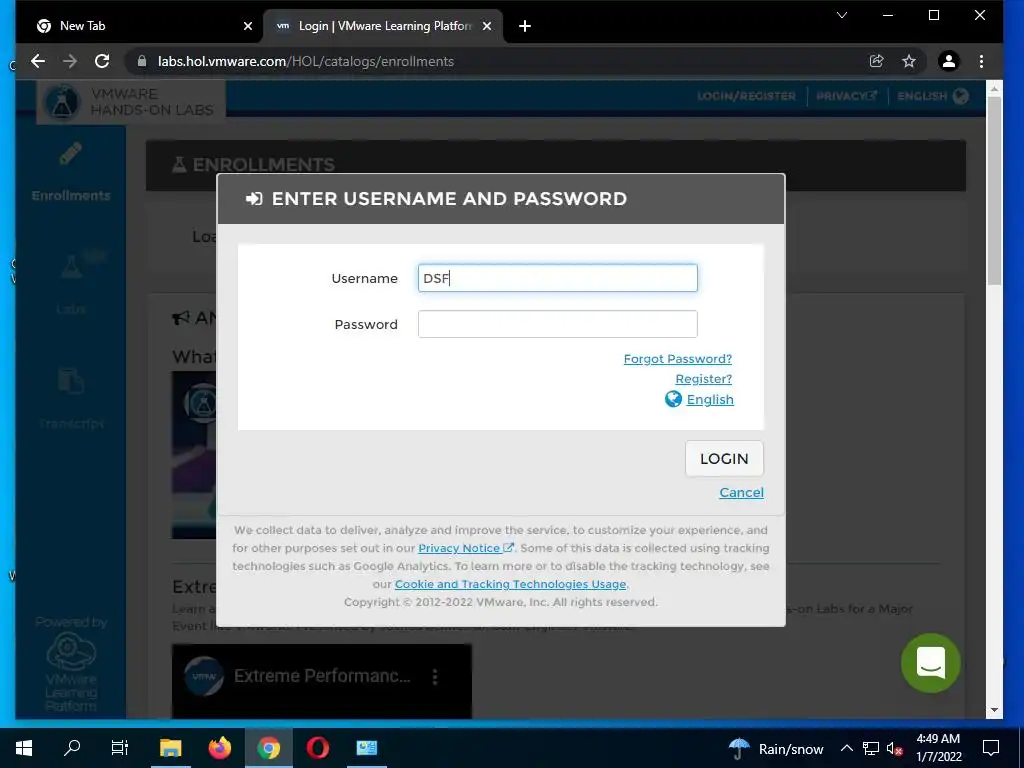The height and width of the screenshot is (768, 1024).
Task: Click the muted volume tray icon
Action: point(894,749)
